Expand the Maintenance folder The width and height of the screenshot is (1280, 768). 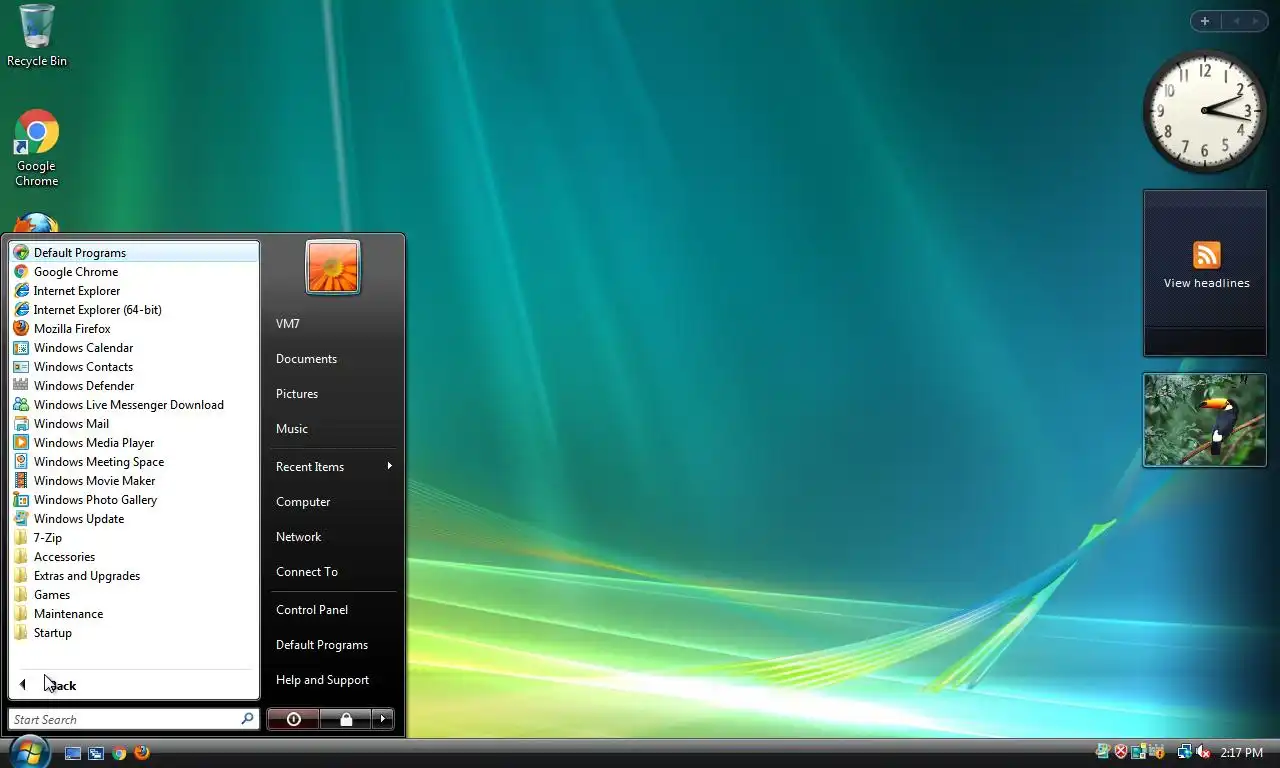[134, 614]
